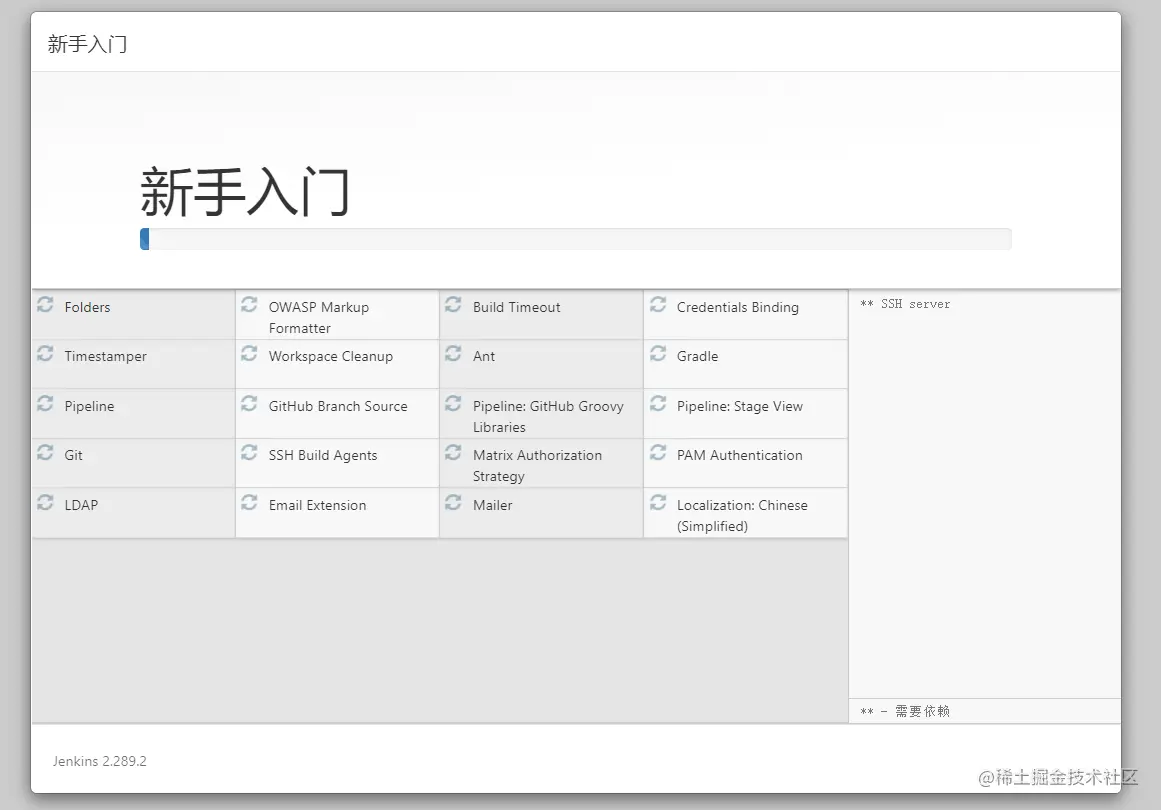Click the pending icon next to OWASP Markup Formatter
The image size is (1161, 810).
(250, 304)
